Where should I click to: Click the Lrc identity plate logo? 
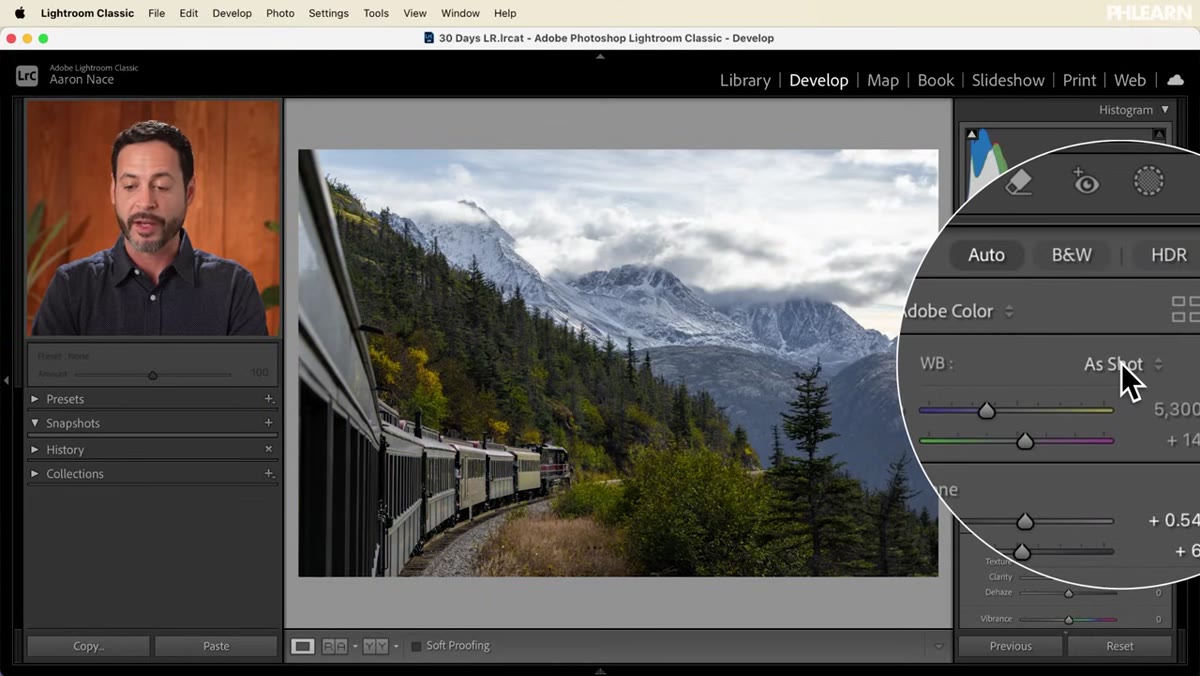pos(27,75)
